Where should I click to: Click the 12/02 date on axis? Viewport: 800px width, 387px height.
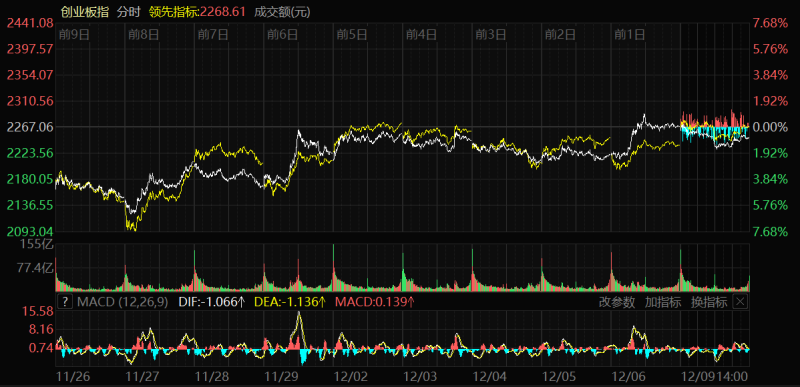pyautogui.click(x=352, y=376)
